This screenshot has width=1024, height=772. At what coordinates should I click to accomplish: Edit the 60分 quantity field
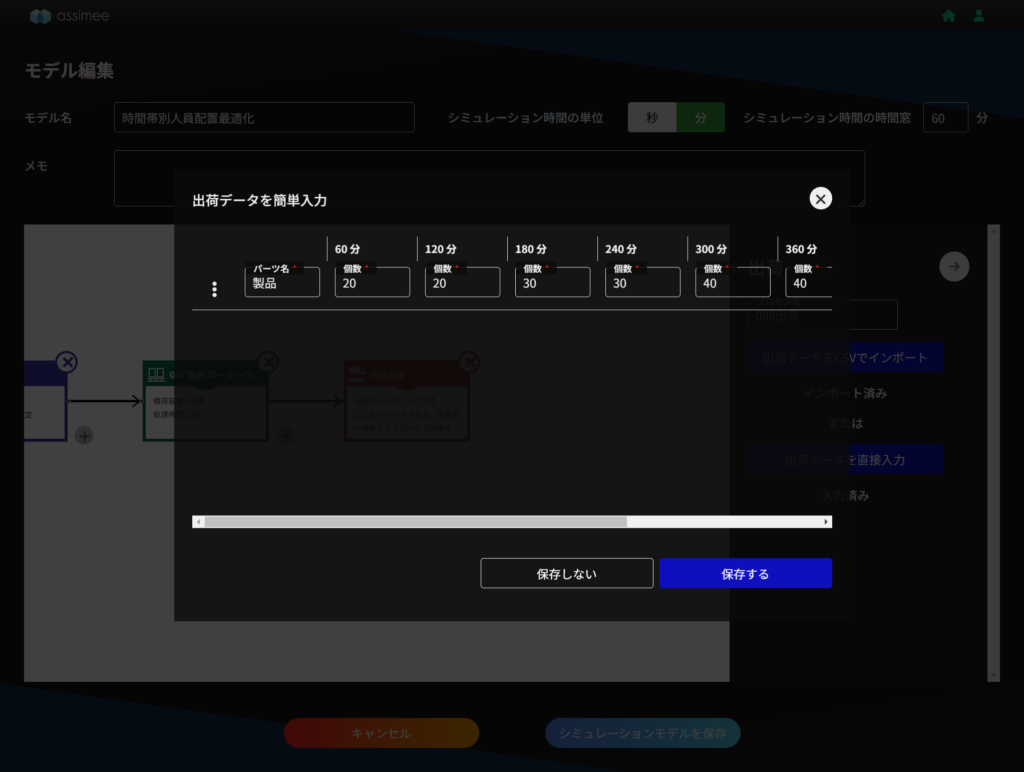click(372, 282)
